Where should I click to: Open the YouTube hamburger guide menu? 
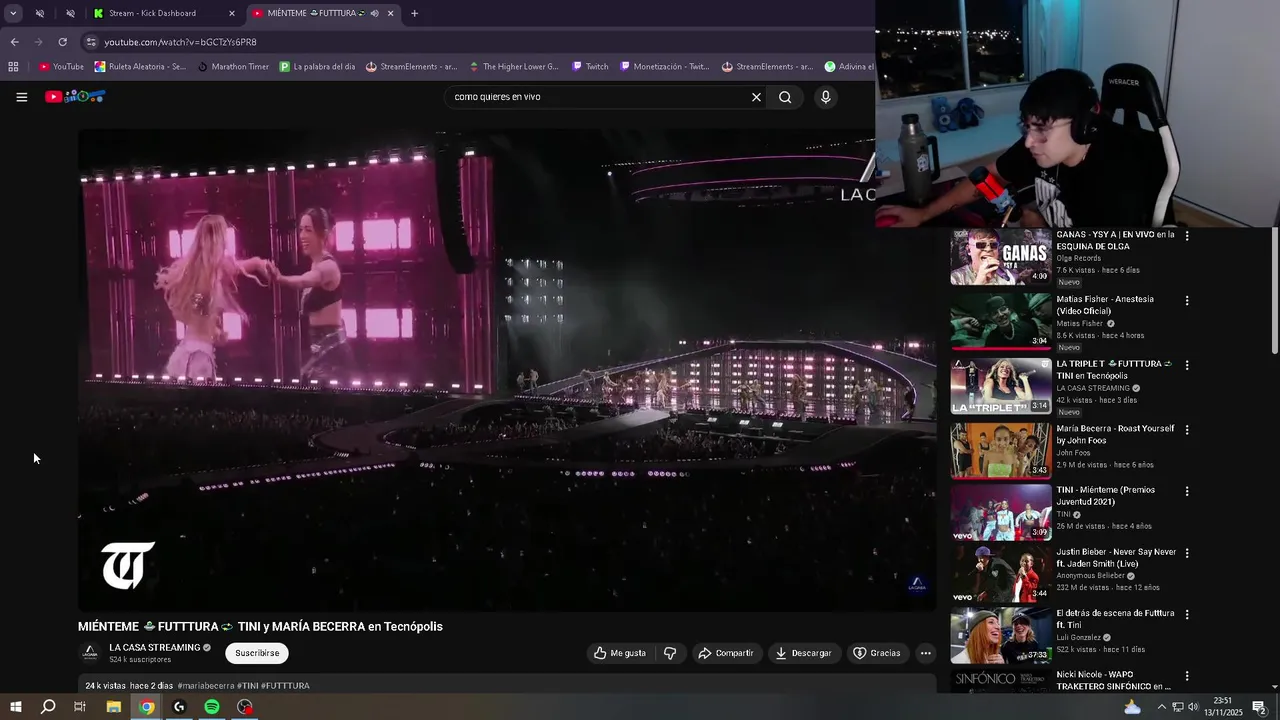click(x=21, y=97)
